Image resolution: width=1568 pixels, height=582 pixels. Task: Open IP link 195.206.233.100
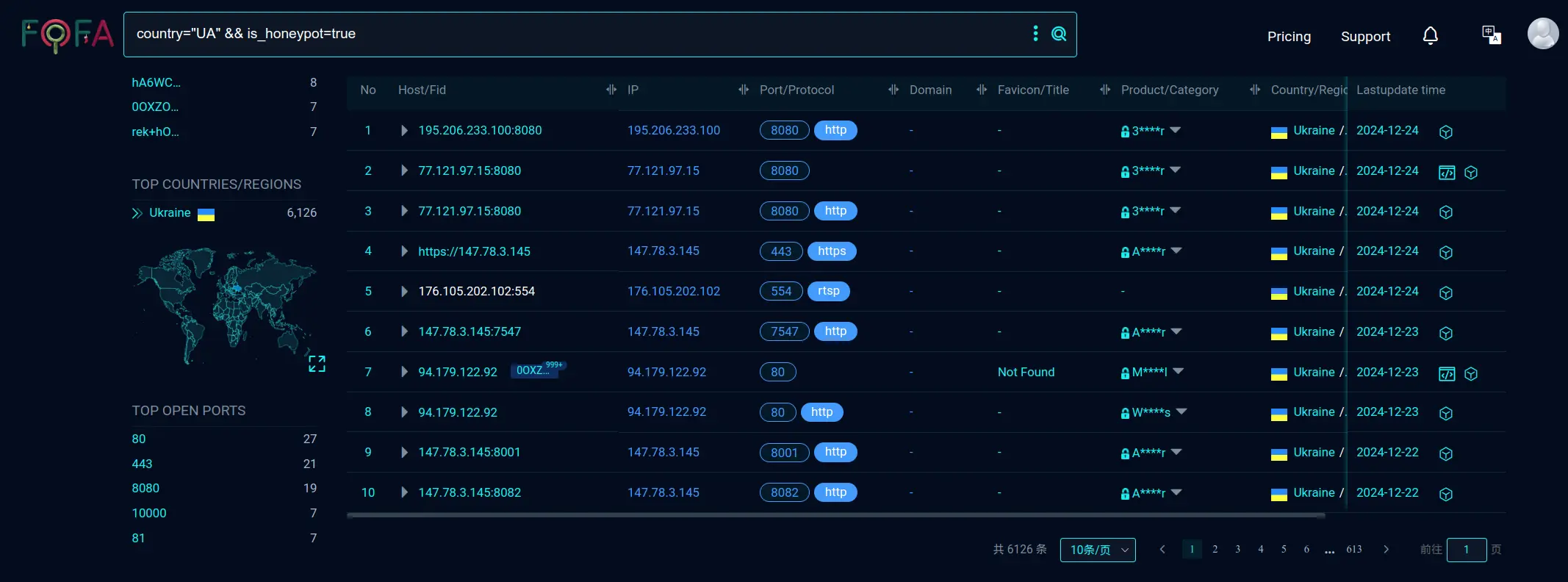tap(673, 130)
